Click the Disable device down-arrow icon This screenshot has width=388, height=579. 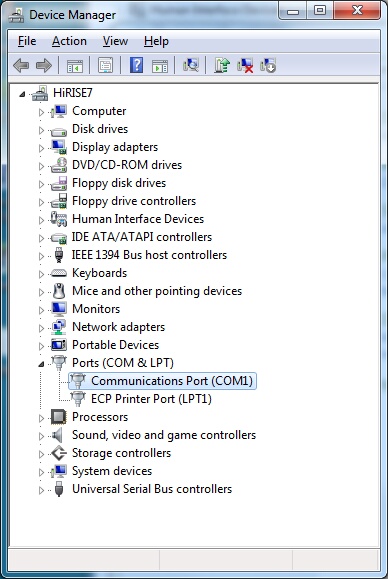(268, 65)
